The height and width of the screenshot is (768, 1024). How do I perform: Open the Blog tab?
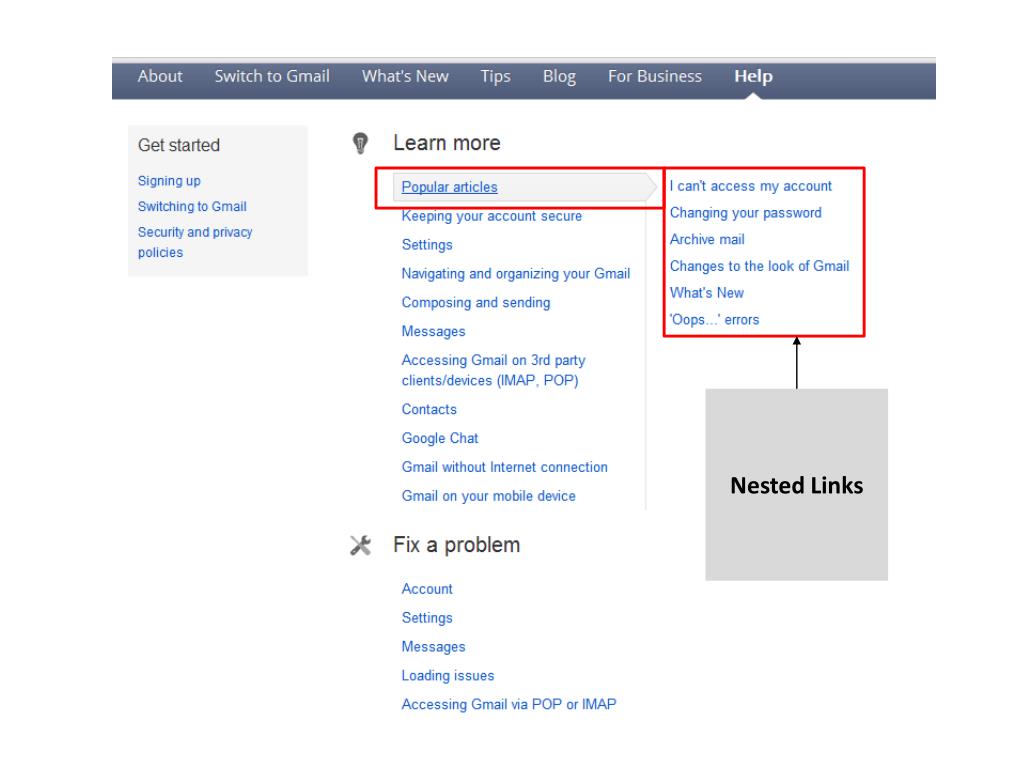pyautogui.click(x=559, y=76)
